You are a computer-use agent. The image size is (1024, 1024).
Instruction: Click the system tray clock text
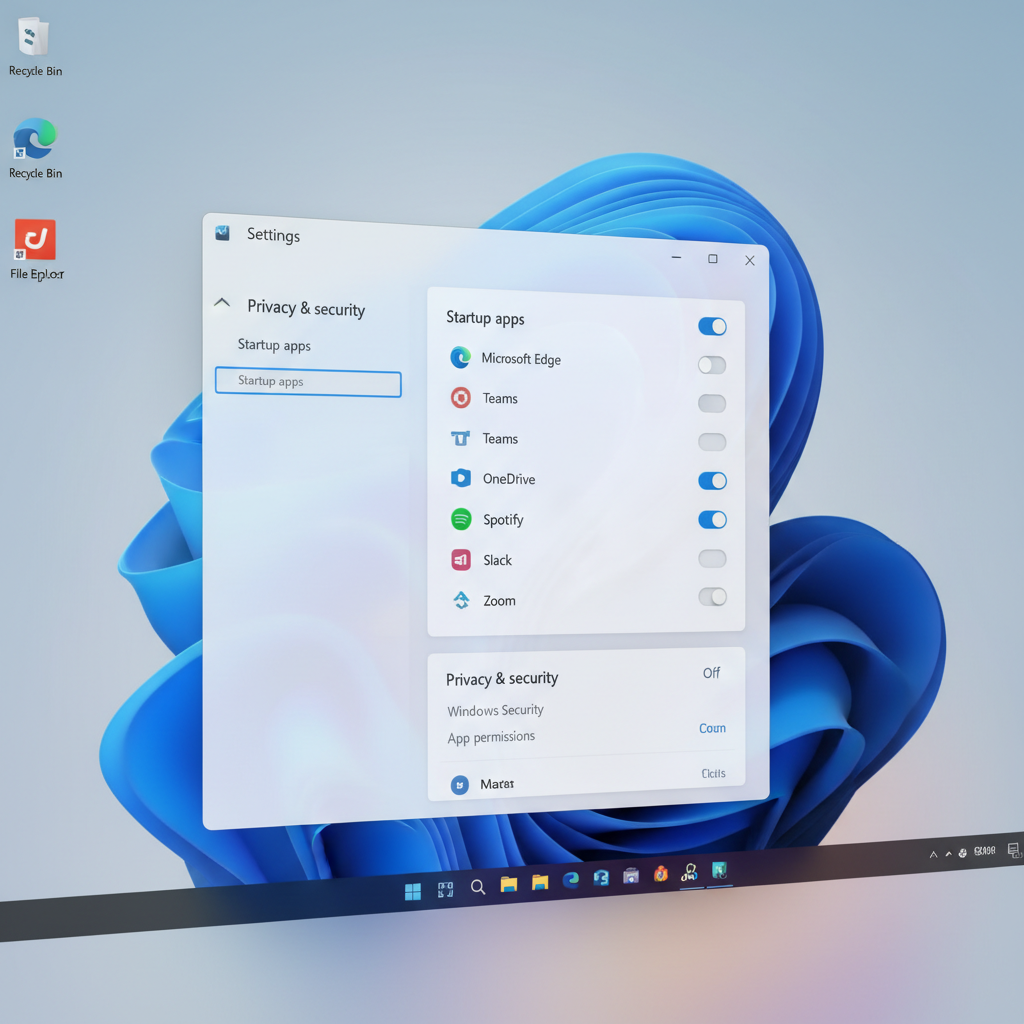point(984,850)
